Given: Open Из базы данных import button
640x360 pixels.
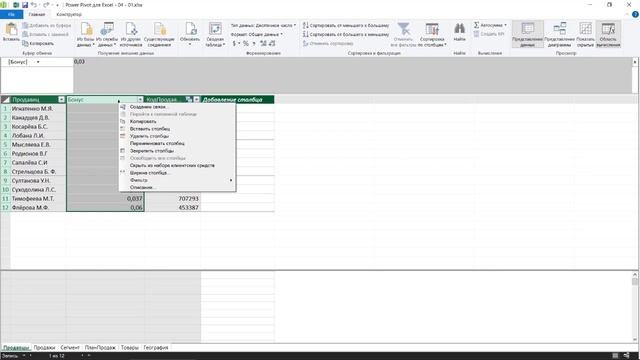Looking at the screenshot, I should (x=86, y=35).
